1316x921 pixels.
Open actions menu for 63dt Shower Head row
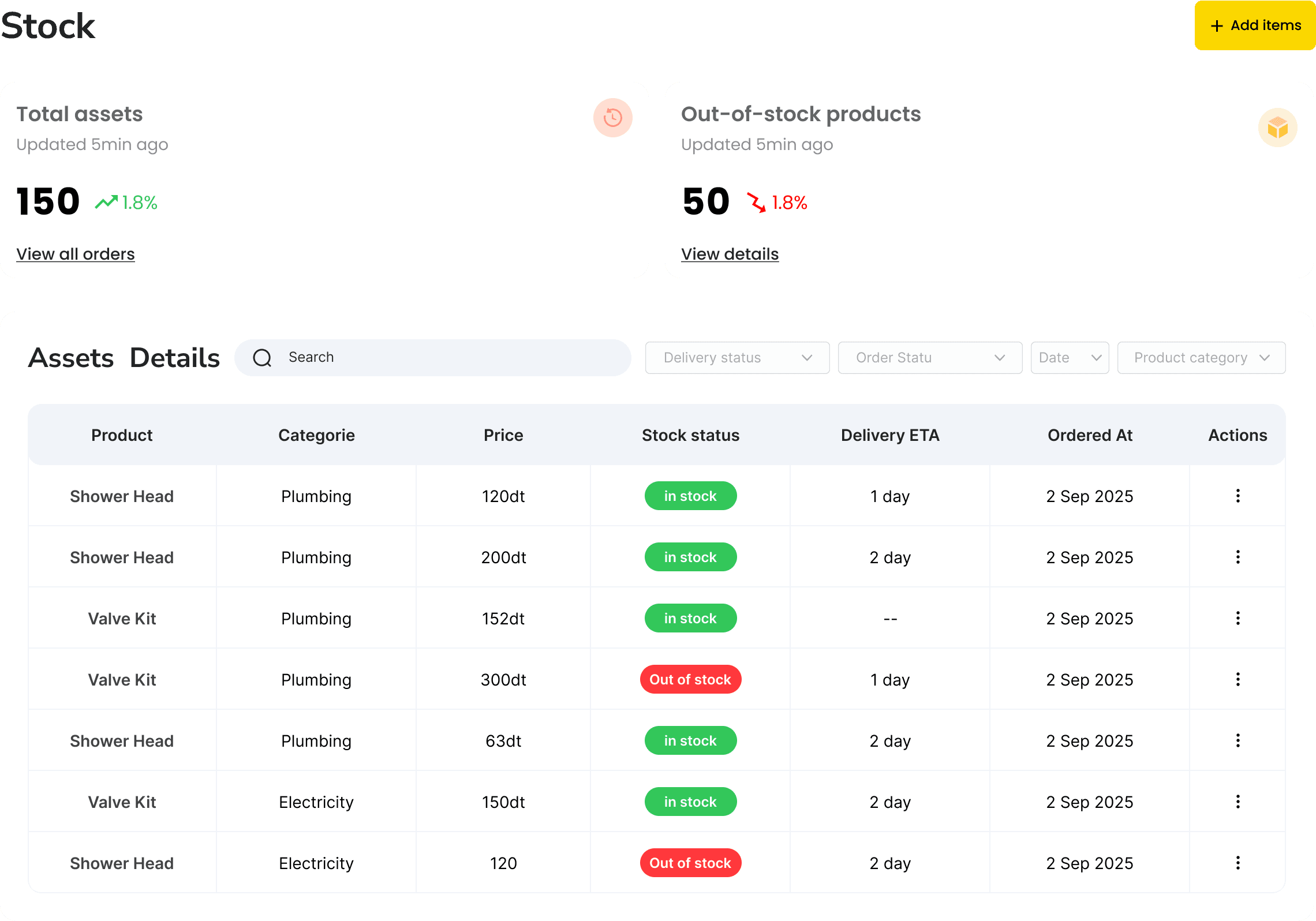point(1238,740)
